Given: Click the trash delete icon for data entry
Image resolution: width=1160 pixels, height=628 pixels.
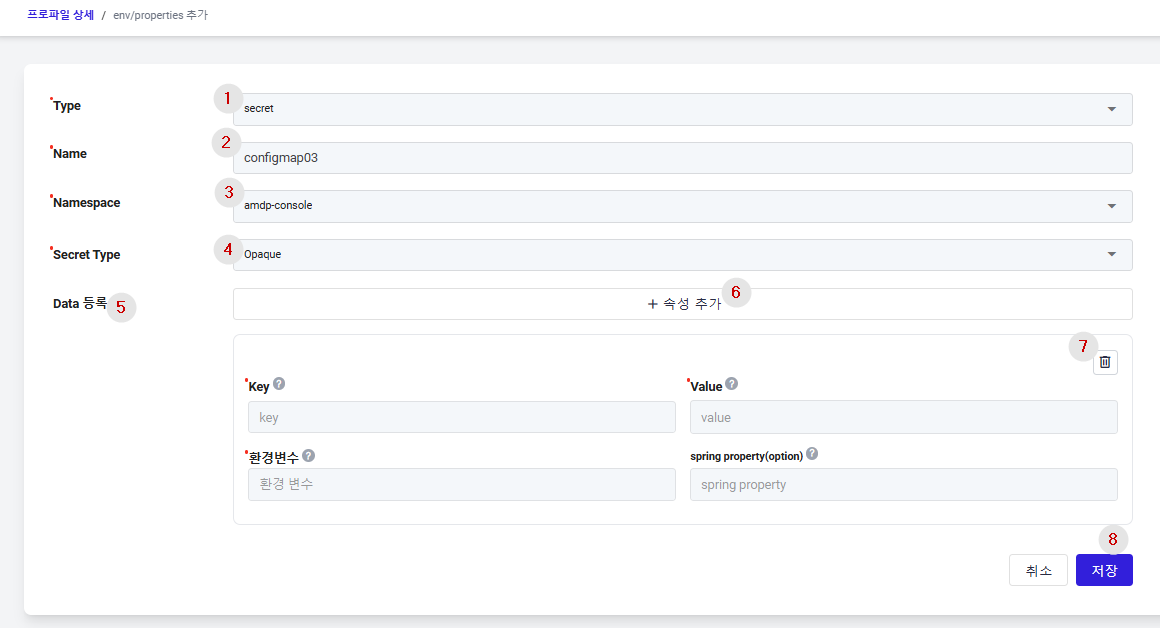Looking at the screenshot, I should (1105, 362).
